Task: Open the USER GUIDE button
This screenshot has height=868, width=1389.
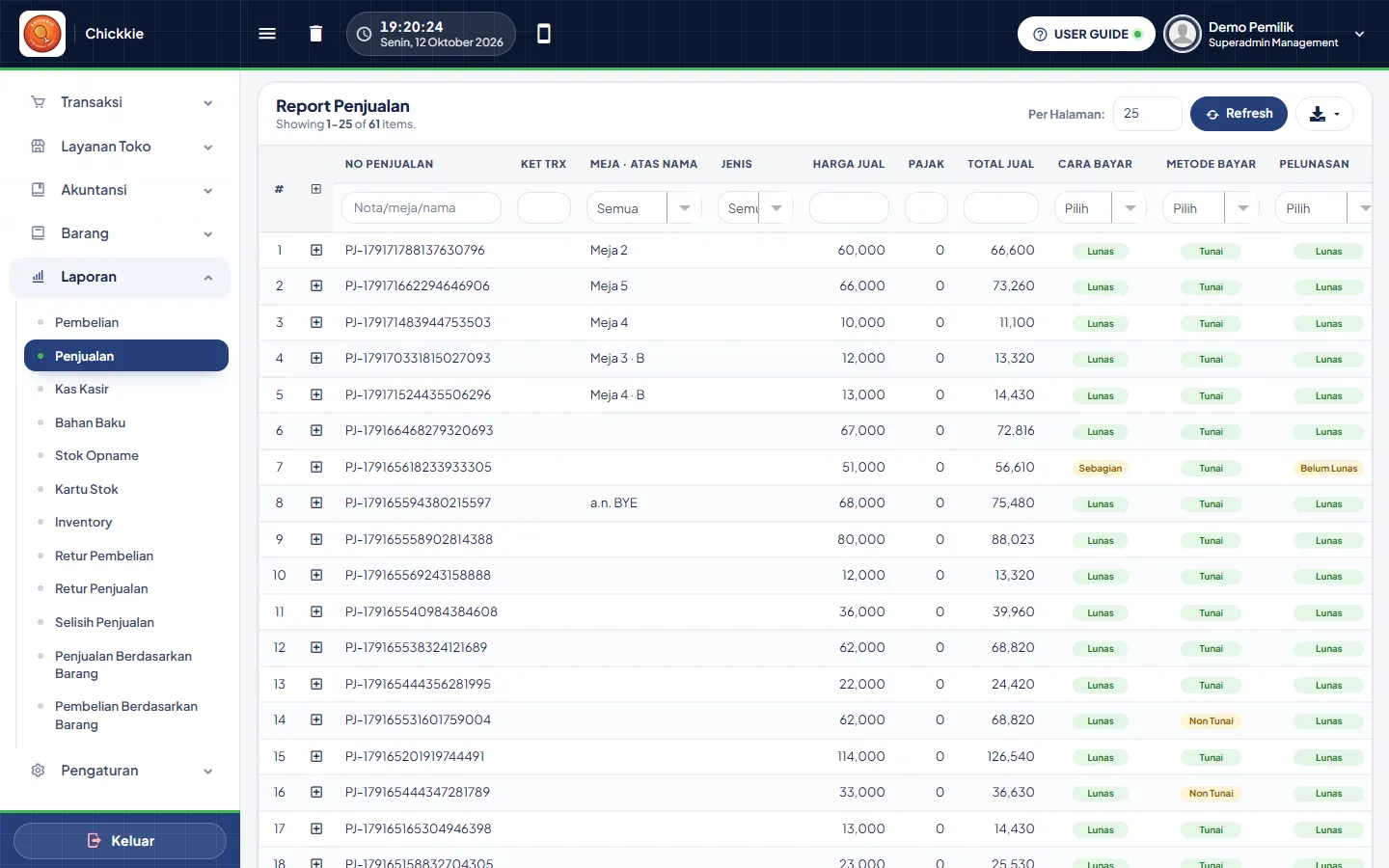Action: click(x=1086, y=34)
